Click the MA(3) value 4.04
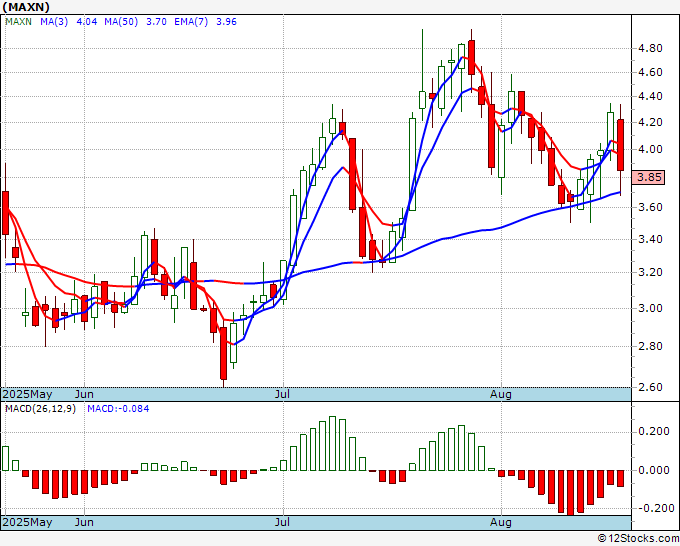 click(87, 22)
